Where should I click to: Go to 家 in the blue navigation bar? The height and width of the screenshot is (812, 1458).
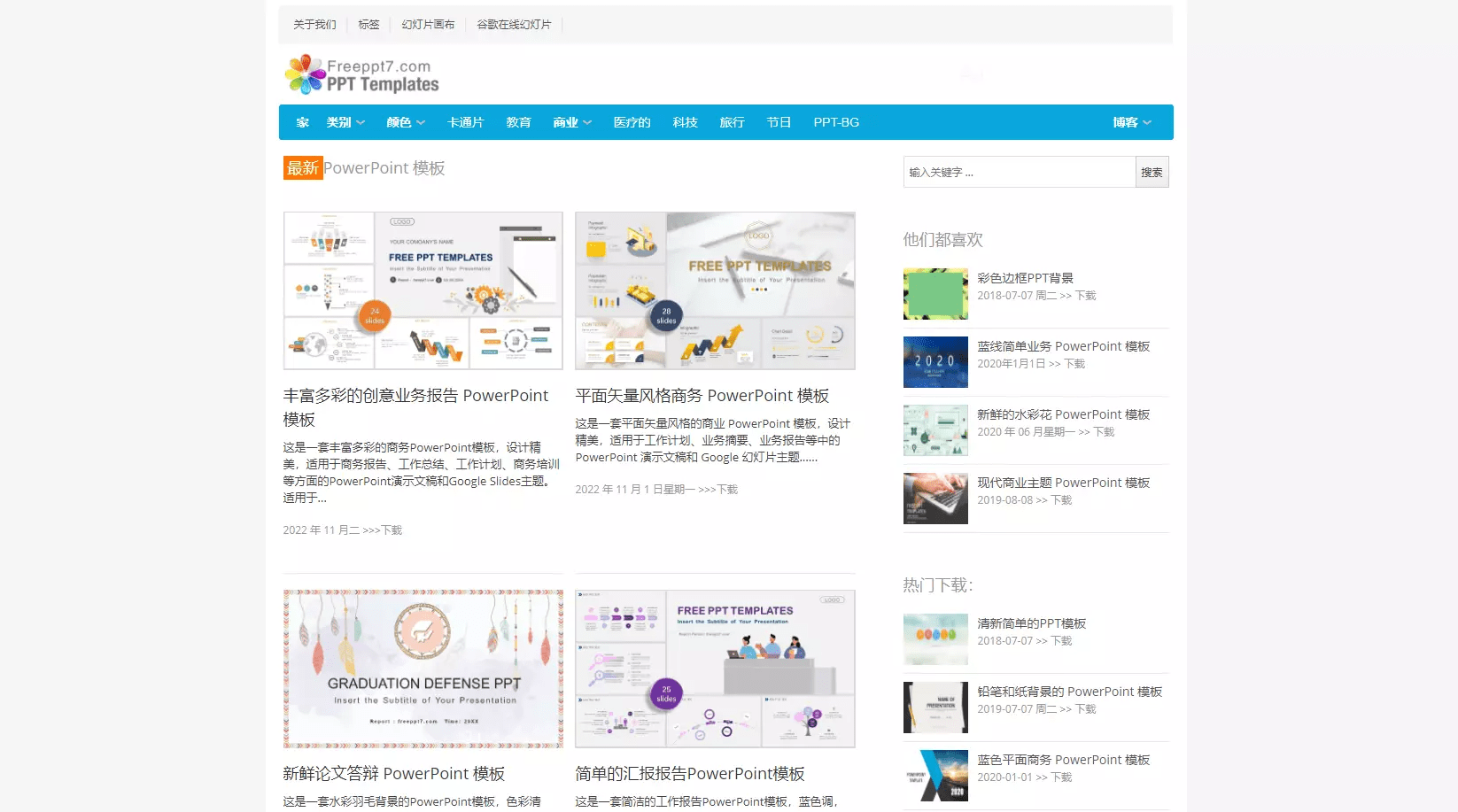[x=302, y=122]
